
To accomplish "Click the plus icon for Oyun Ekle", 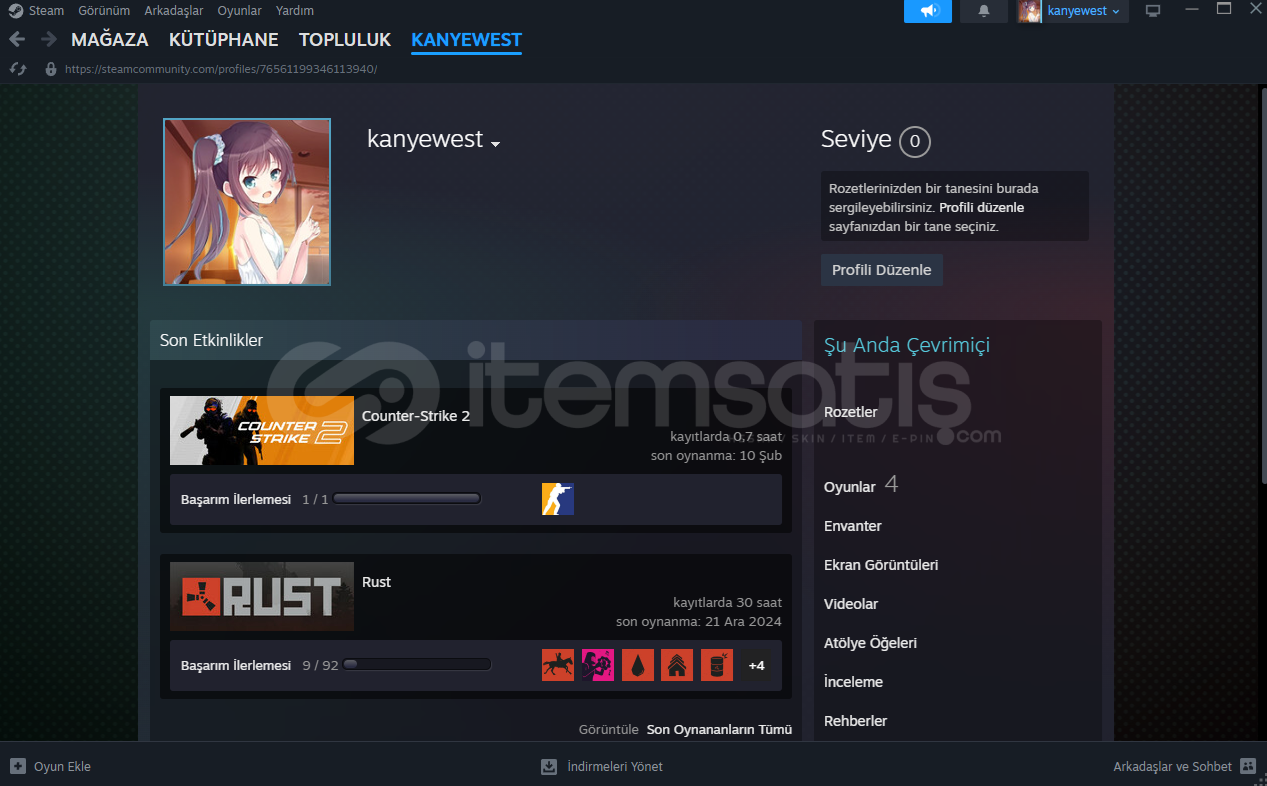I will (x=18, y=766).
